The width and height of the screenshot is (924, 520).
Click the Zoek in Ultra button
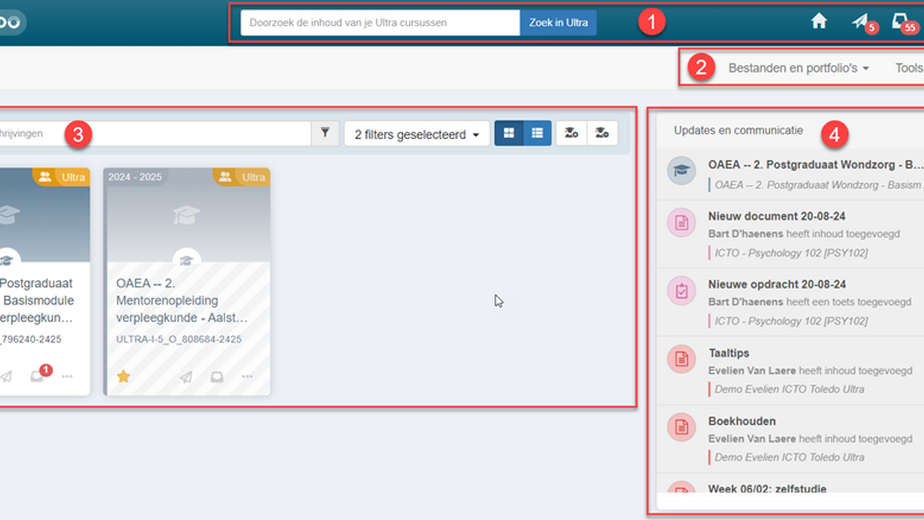click(x=558, y=22)
